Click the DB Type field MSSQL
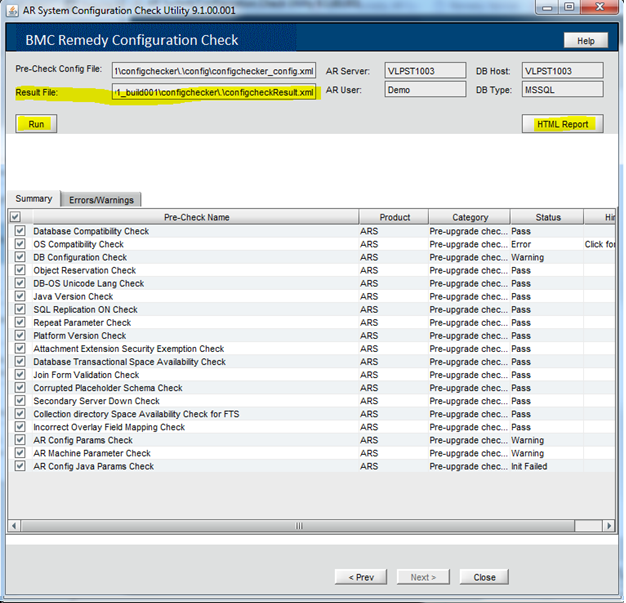The width and height of the screenshot is (626, 603). tap(562, 89)
